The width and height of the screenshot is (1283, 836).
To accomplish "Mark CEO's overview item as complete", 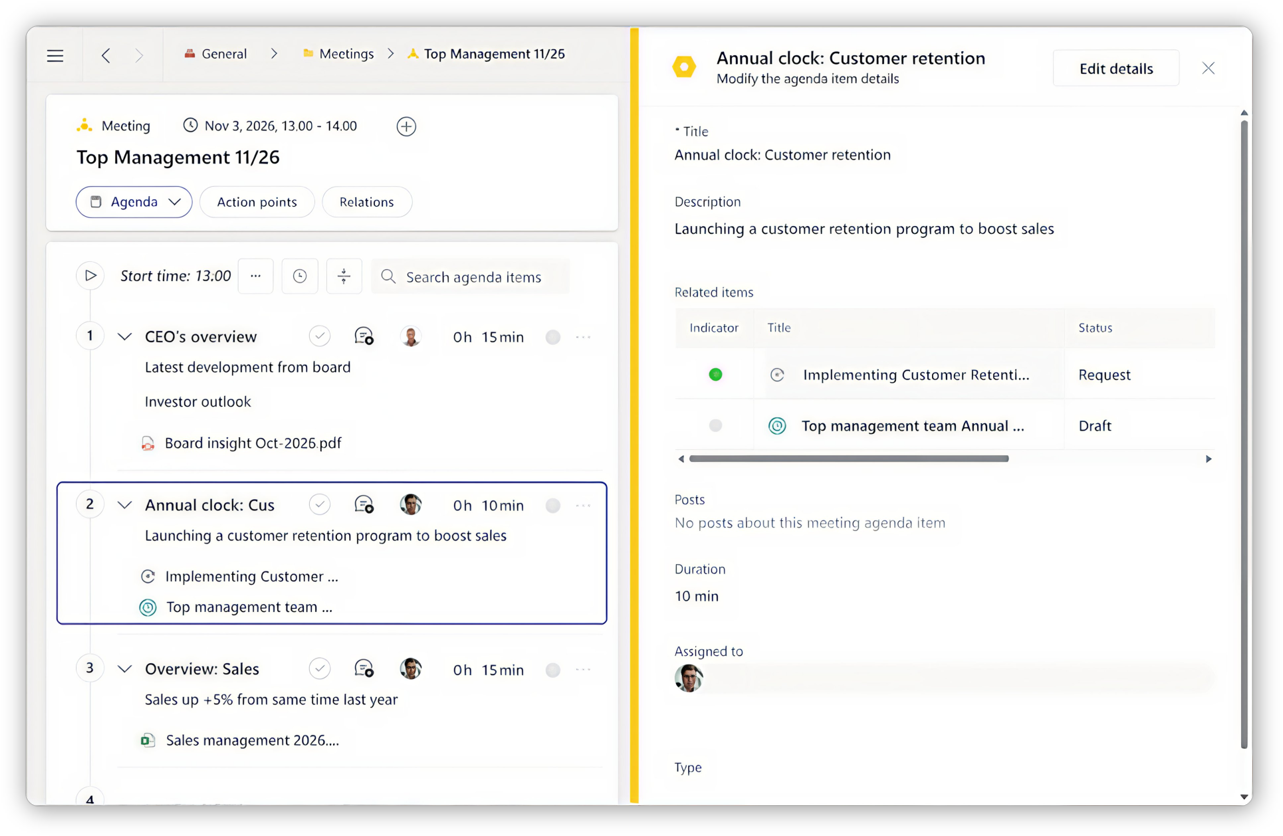I will pos(320,337).
